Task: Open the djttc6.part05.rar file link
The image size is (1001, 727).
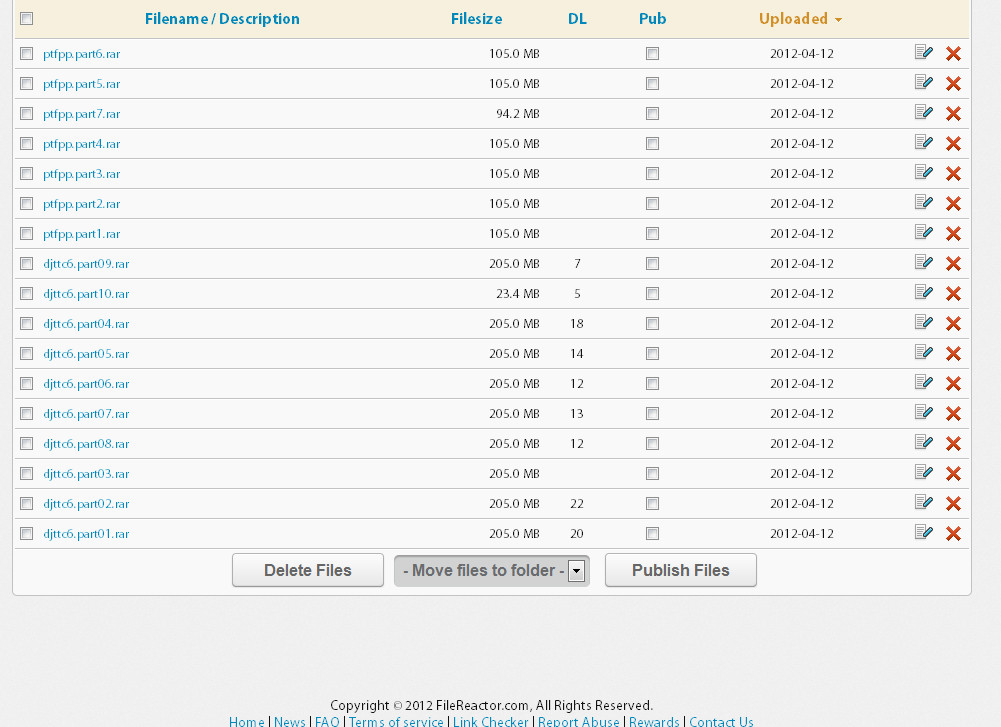Action: [x=86, y=354]
